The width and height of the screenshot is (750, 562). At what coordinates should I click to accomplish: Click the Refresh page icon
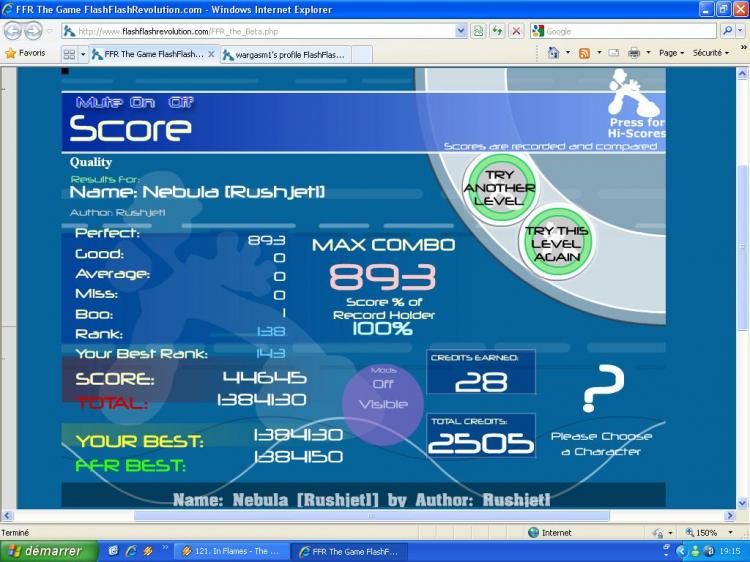click(497, 31)
